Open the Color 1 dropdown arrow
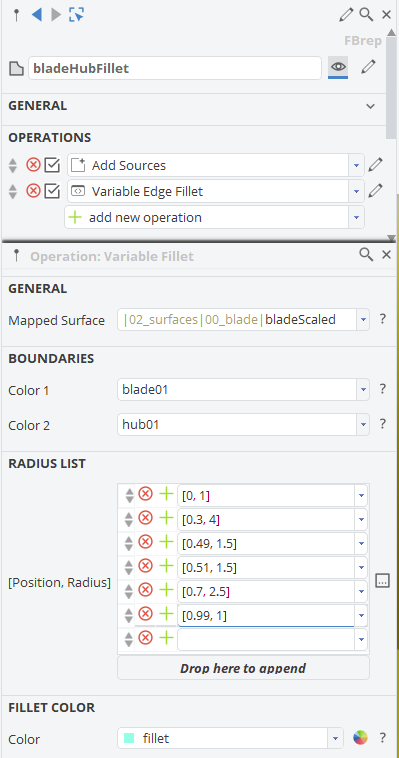Image resolution: width=399 pixels, height=758 pixels. [363, 389]
